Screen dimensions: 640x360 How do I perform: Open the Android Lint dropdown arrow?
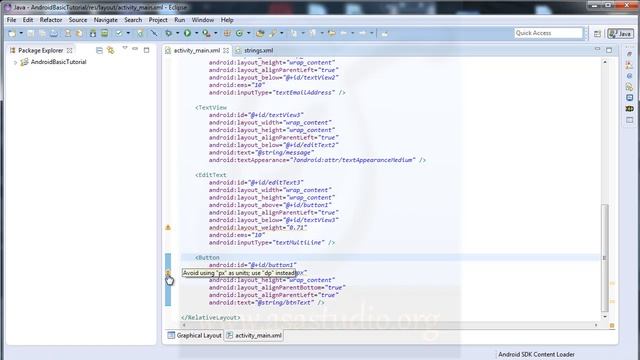click(128, 33)
